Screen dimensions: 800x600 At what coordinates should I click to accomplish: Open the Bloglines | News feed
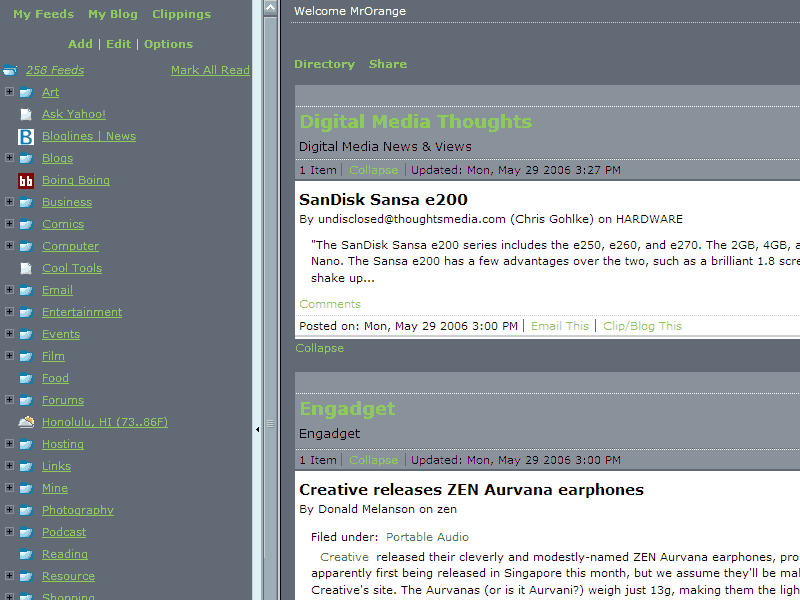(x=89, y=136)
